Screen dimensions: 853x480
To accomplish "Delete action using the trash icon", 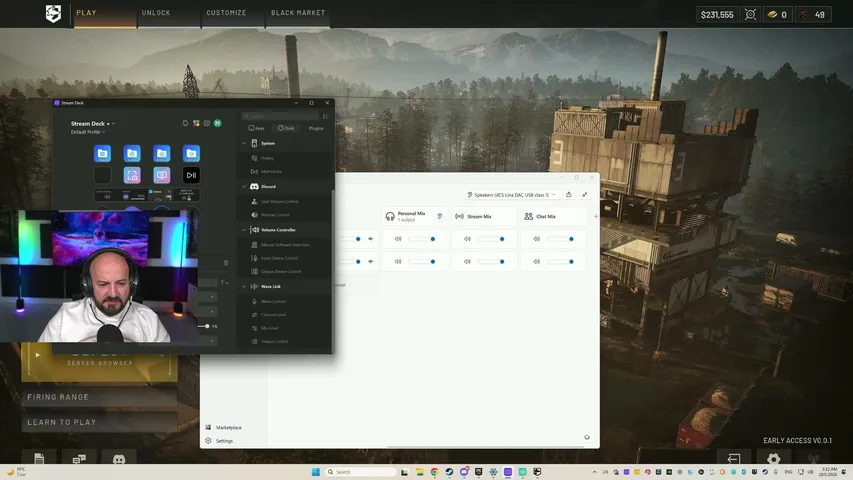I will 226,263.
